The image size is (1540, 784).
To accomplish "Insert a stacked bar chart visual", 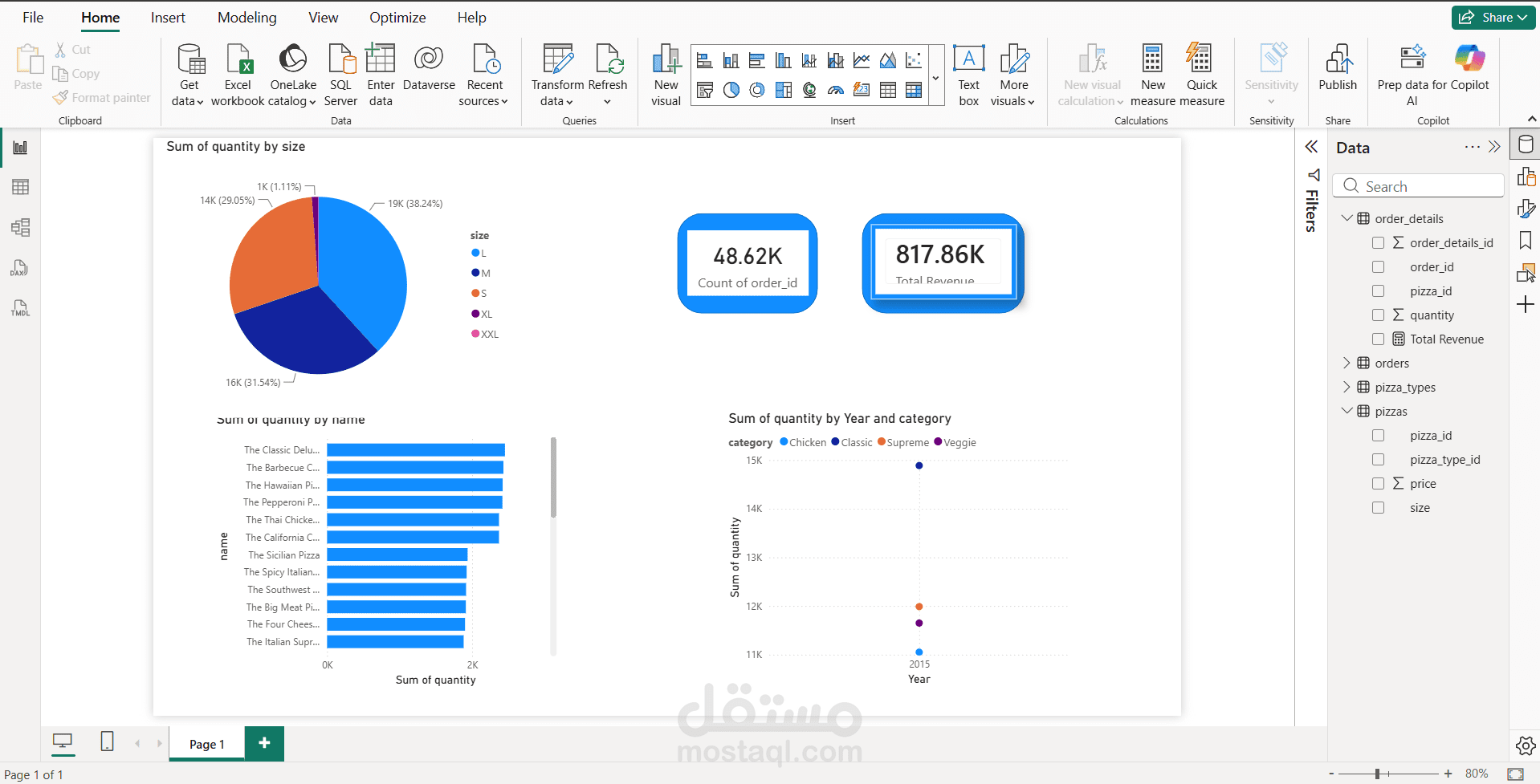I will point(704,60).
